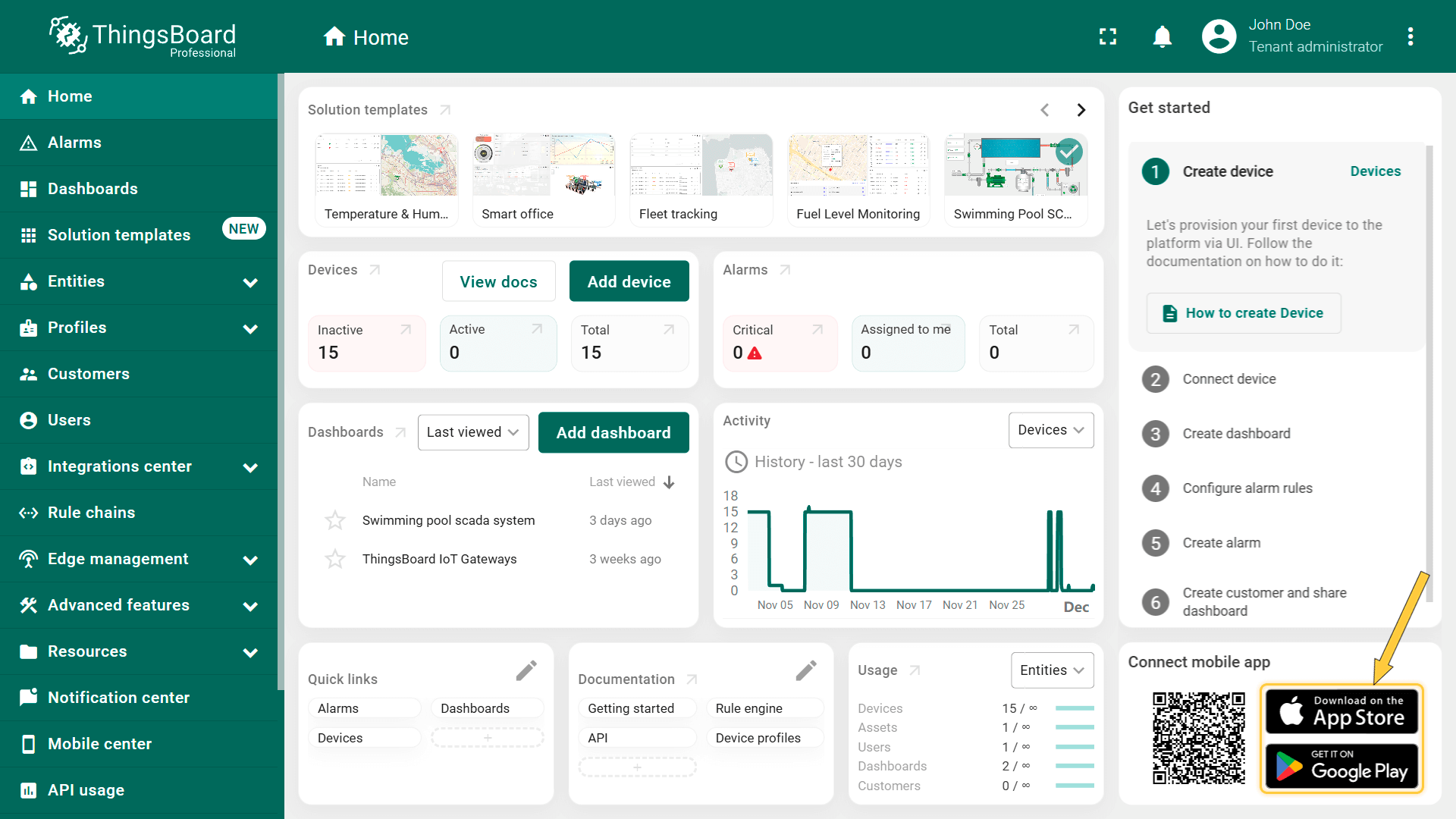Go to Notification center menu item
Screen dimensions: 1456x819
tap(118, 698)
